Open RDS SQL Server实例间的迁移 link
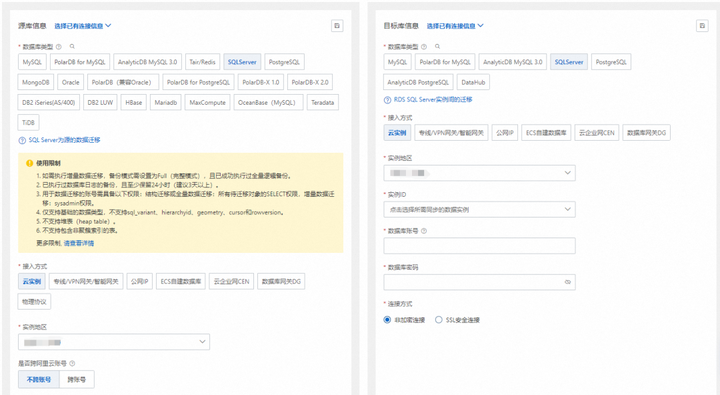 tap(433, 100)
